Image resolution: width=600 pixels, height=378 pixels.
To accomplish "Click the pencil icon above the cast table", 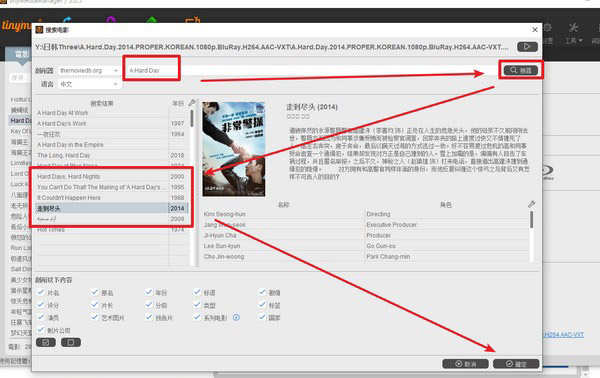I will pos(532,204).
